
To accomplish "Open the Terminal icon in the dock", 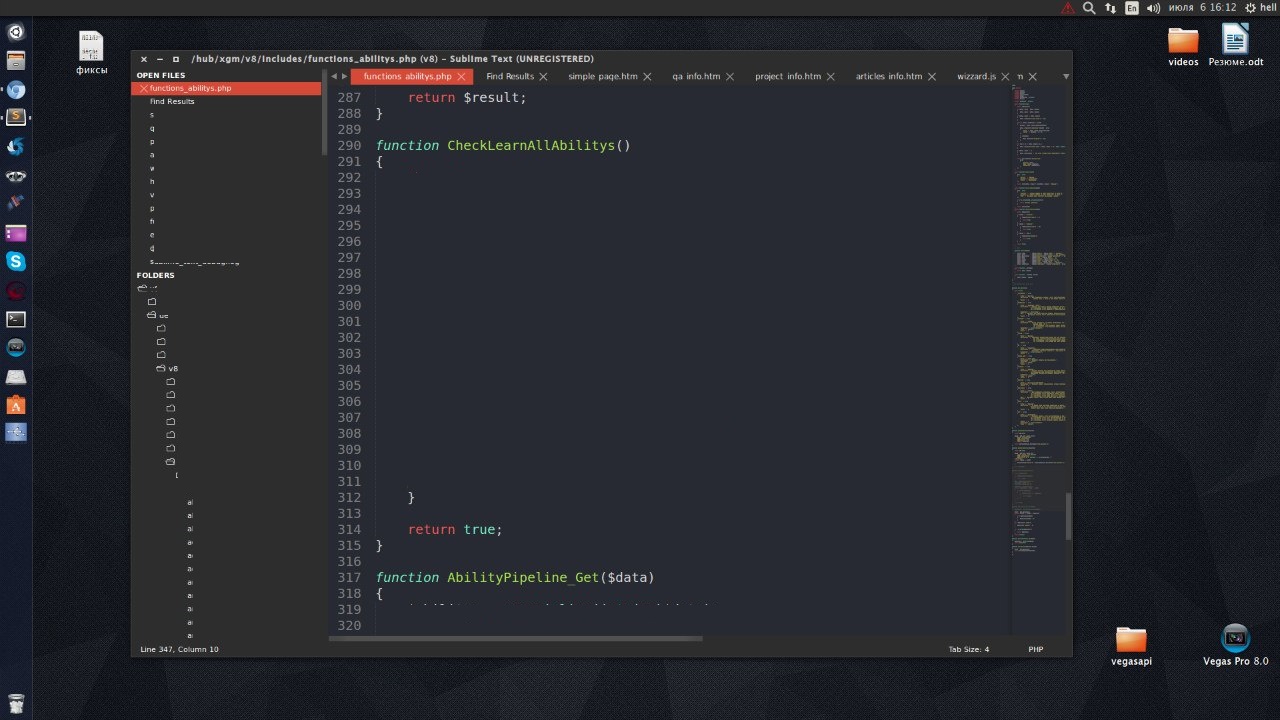I will click(16, 320).
